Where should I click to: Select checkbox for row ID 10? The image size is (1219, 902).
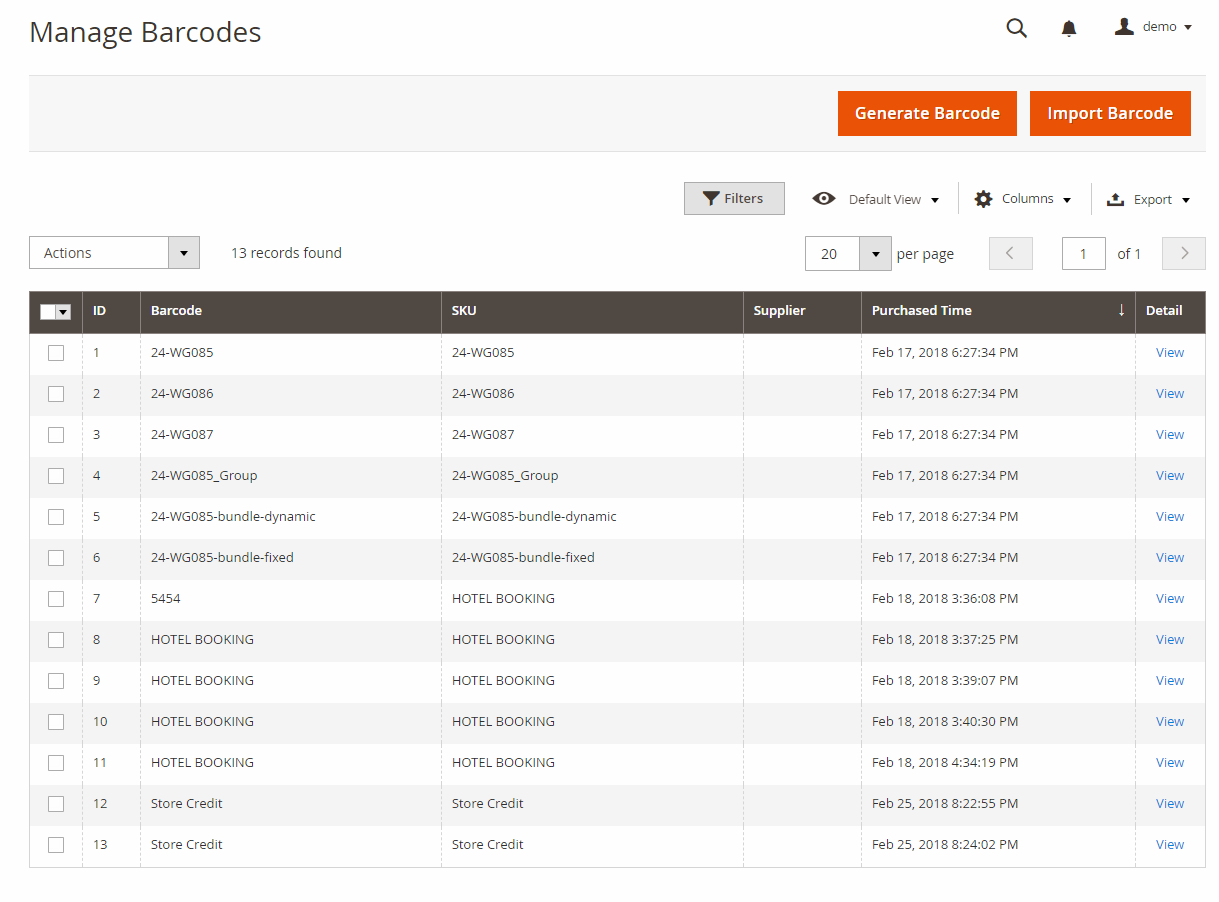pyautogui.click(x=56, y=721)
